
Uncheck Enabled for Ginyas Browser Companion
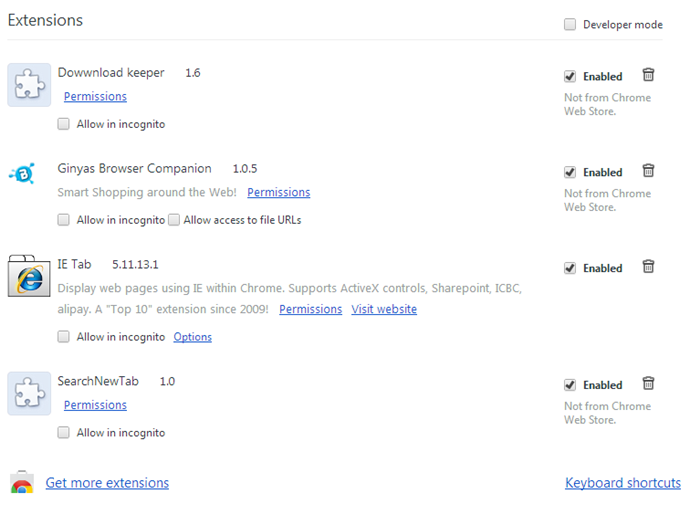[x=570, y=172]
